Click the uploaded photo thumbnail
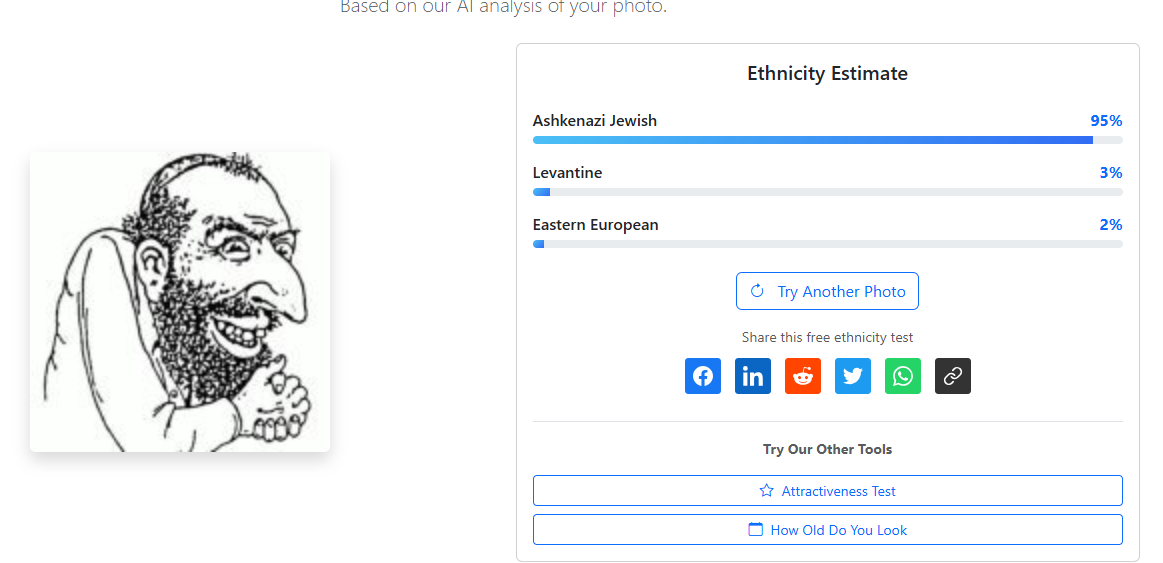The width and height of the screenshot is (1163, 563). [x=180, y=302]
